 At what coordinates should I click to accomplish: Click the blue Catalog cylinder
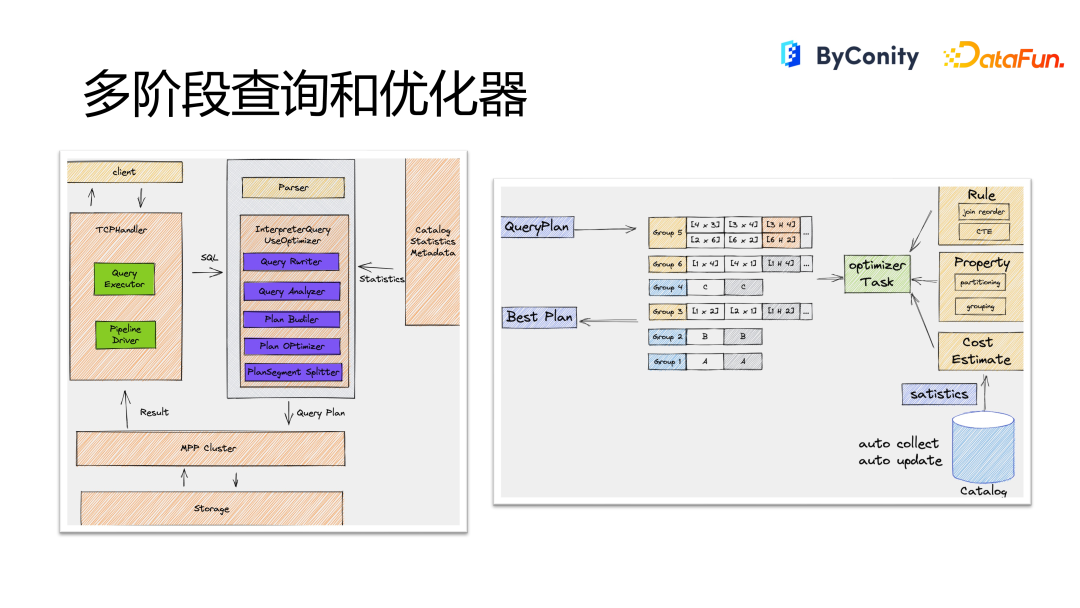[x=983, y=448]
